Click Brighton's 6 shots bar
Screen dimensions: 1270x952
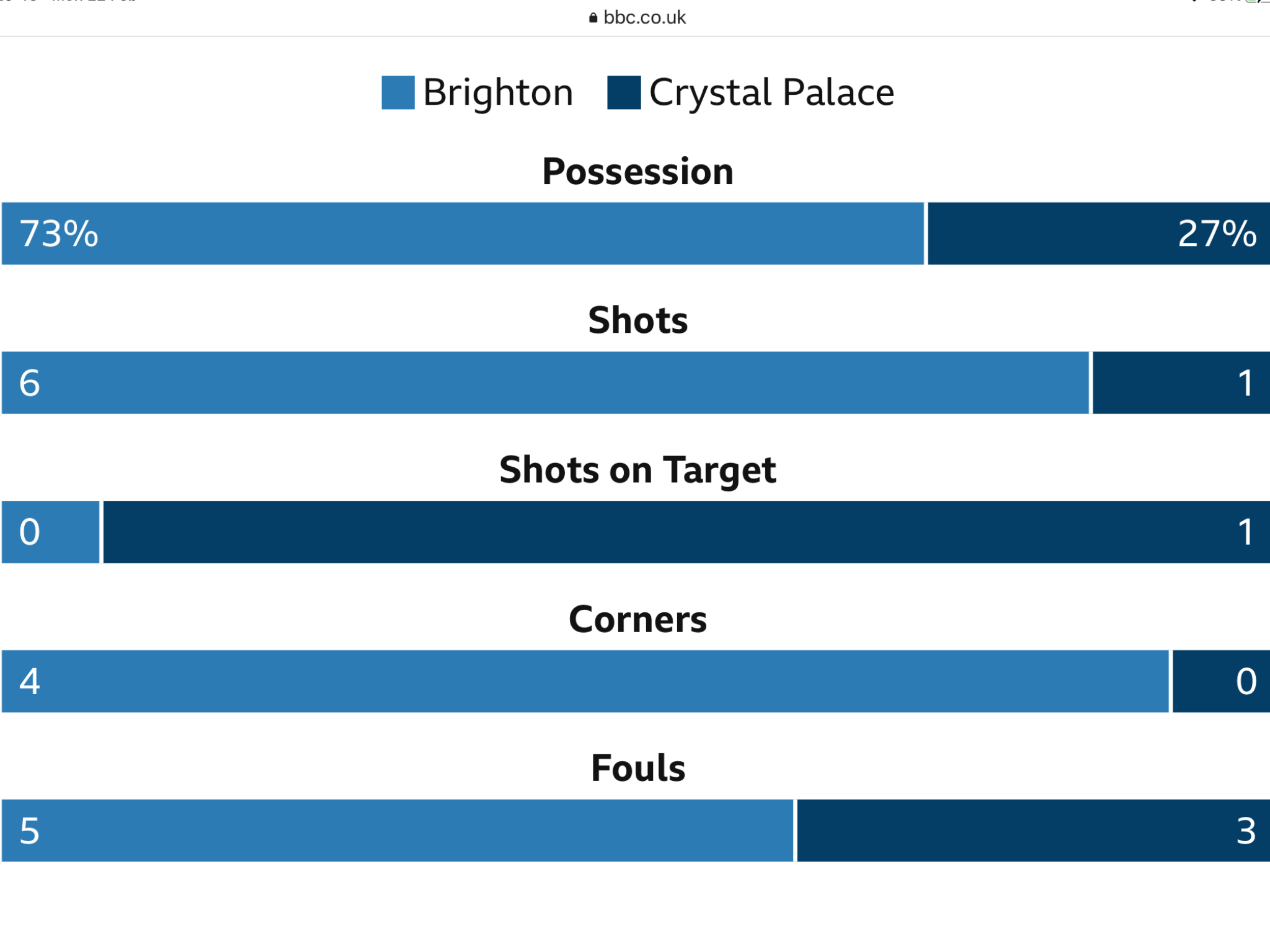pyautogui.click(x=545, y=382)
